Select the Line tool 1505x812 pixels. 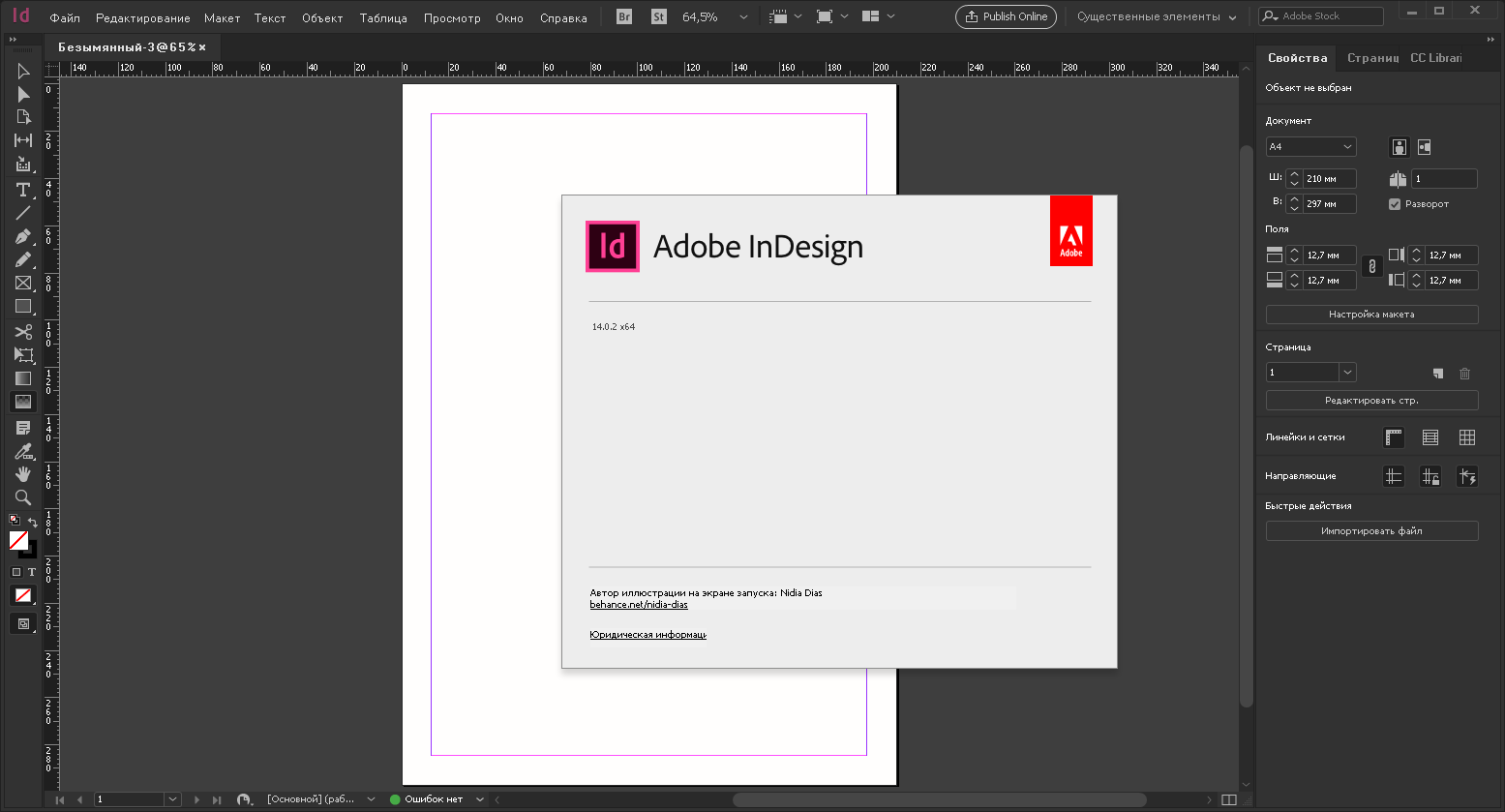pos(23,213)
